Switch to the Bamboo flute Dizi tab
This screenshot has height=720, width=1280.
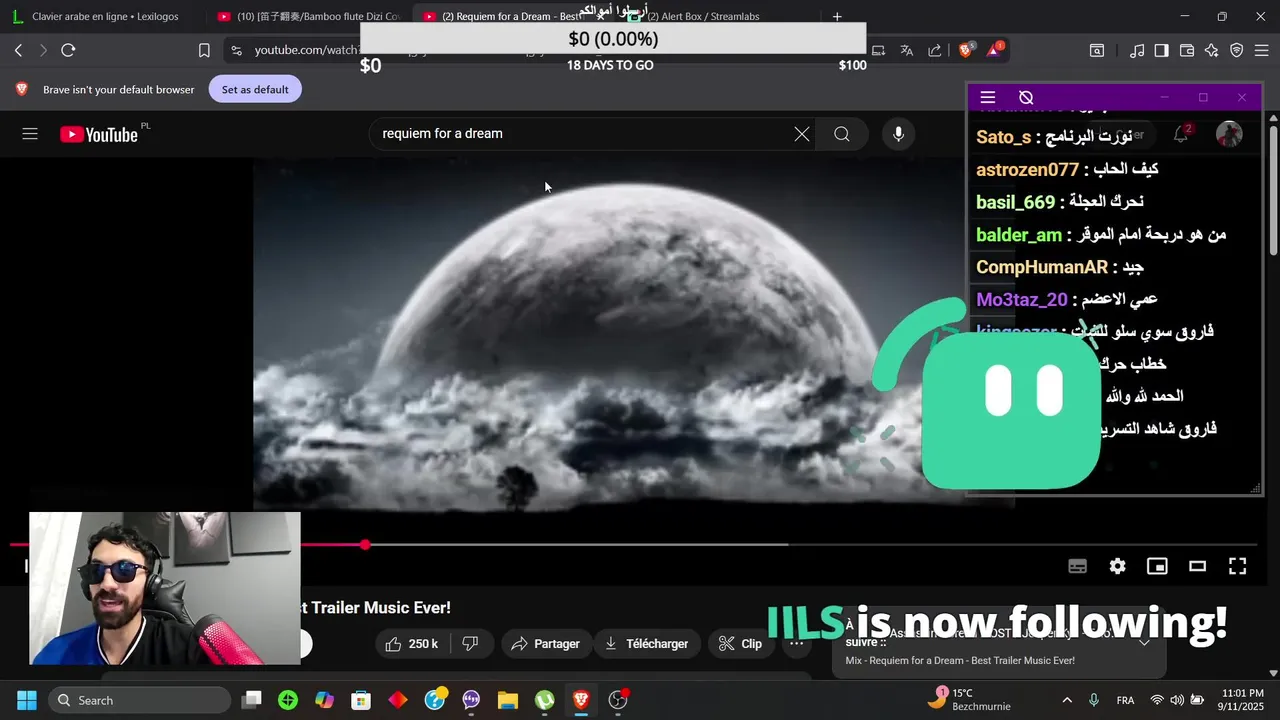coord(308,16)
